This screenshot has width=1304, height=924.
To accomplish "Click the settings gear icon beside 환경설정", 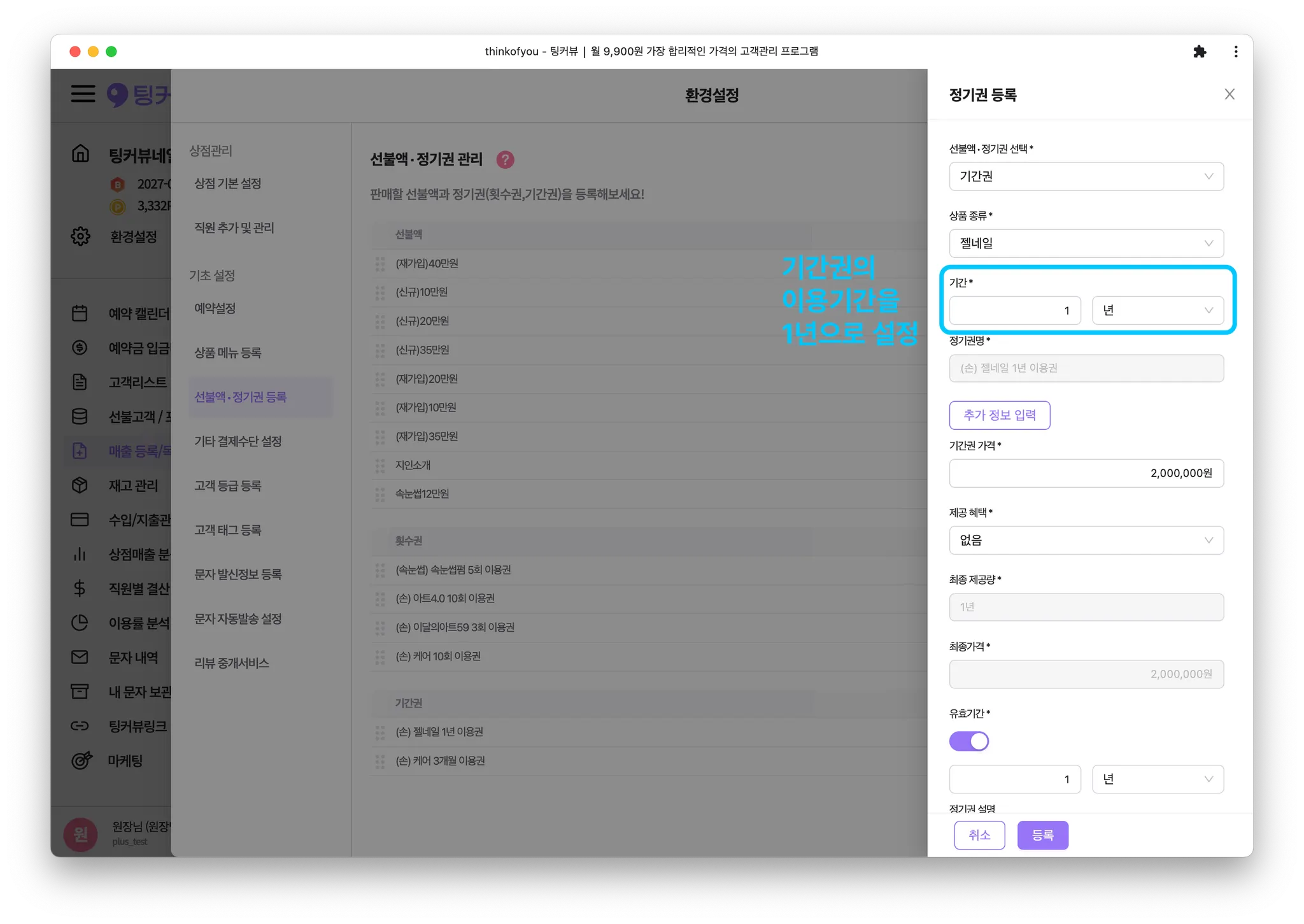I will point(80,236).
